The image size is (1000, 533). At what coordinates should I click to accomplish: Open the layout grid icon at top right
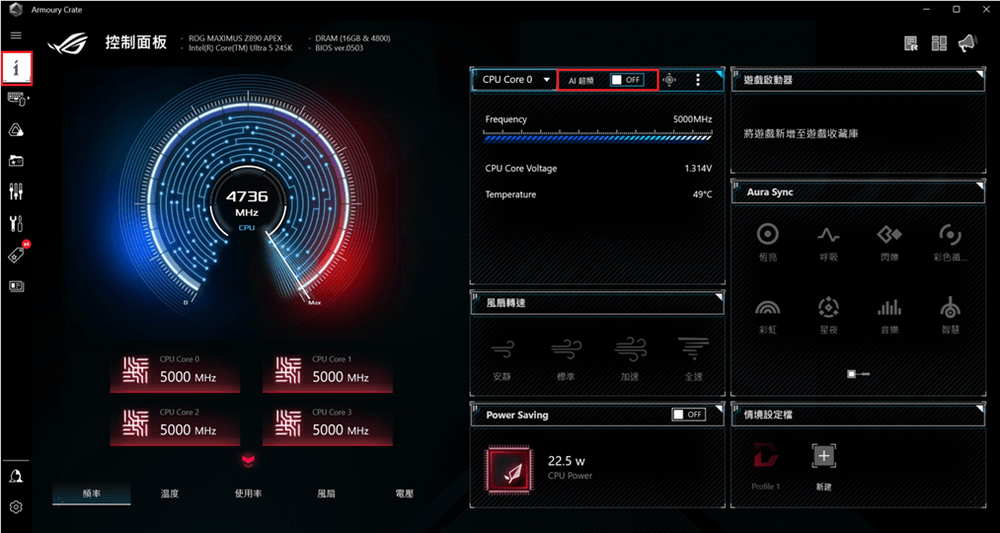pos(939,43)
